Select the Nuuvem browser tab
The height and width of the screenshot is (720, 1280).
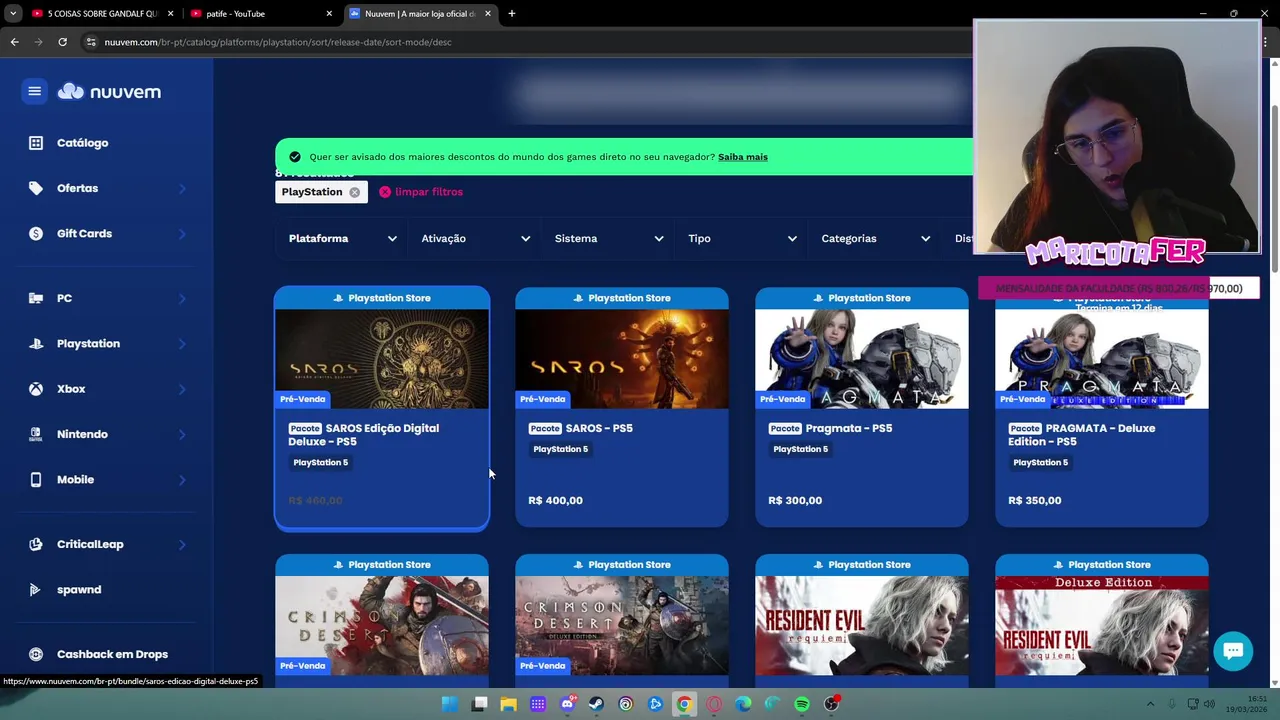point(420,14)
